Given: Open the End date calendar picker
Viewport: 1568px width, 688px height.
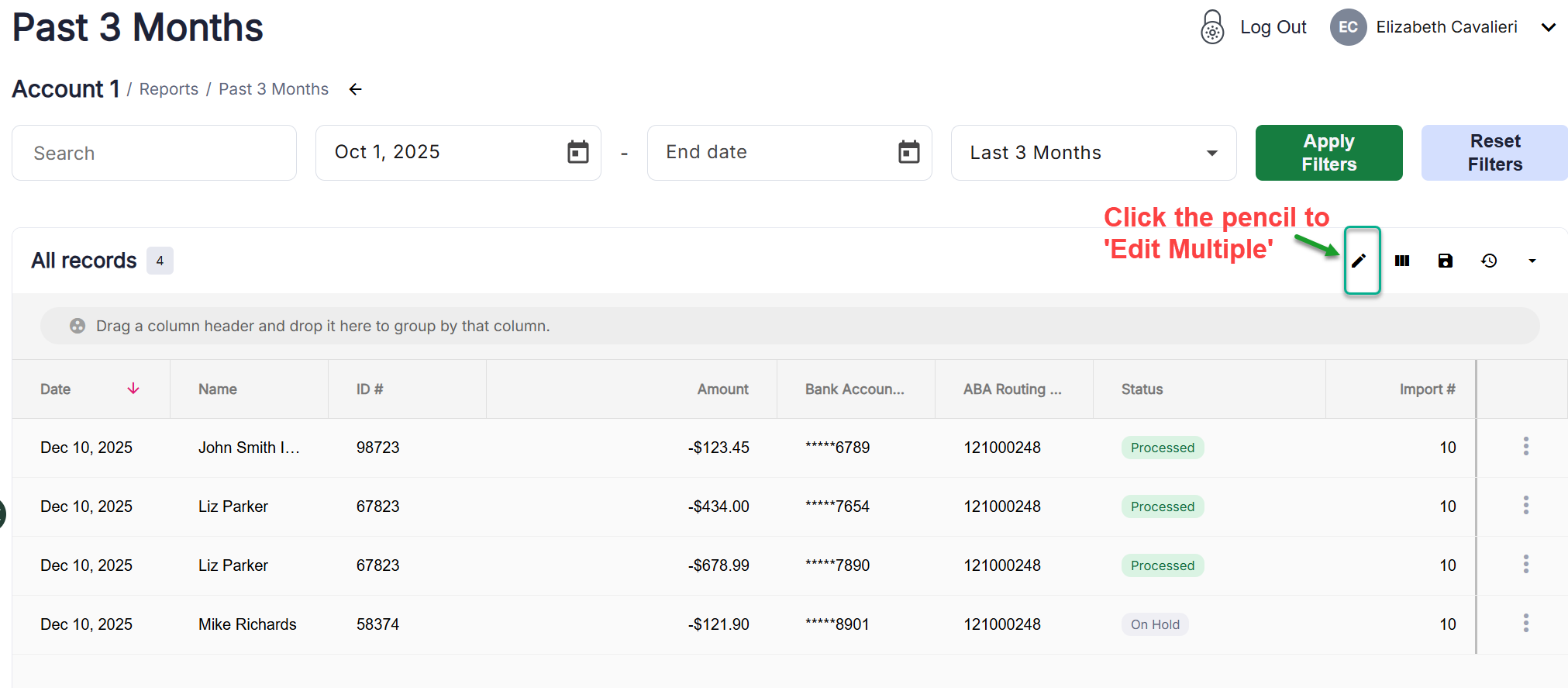Looking at the screenshot, I should [908, 152].
